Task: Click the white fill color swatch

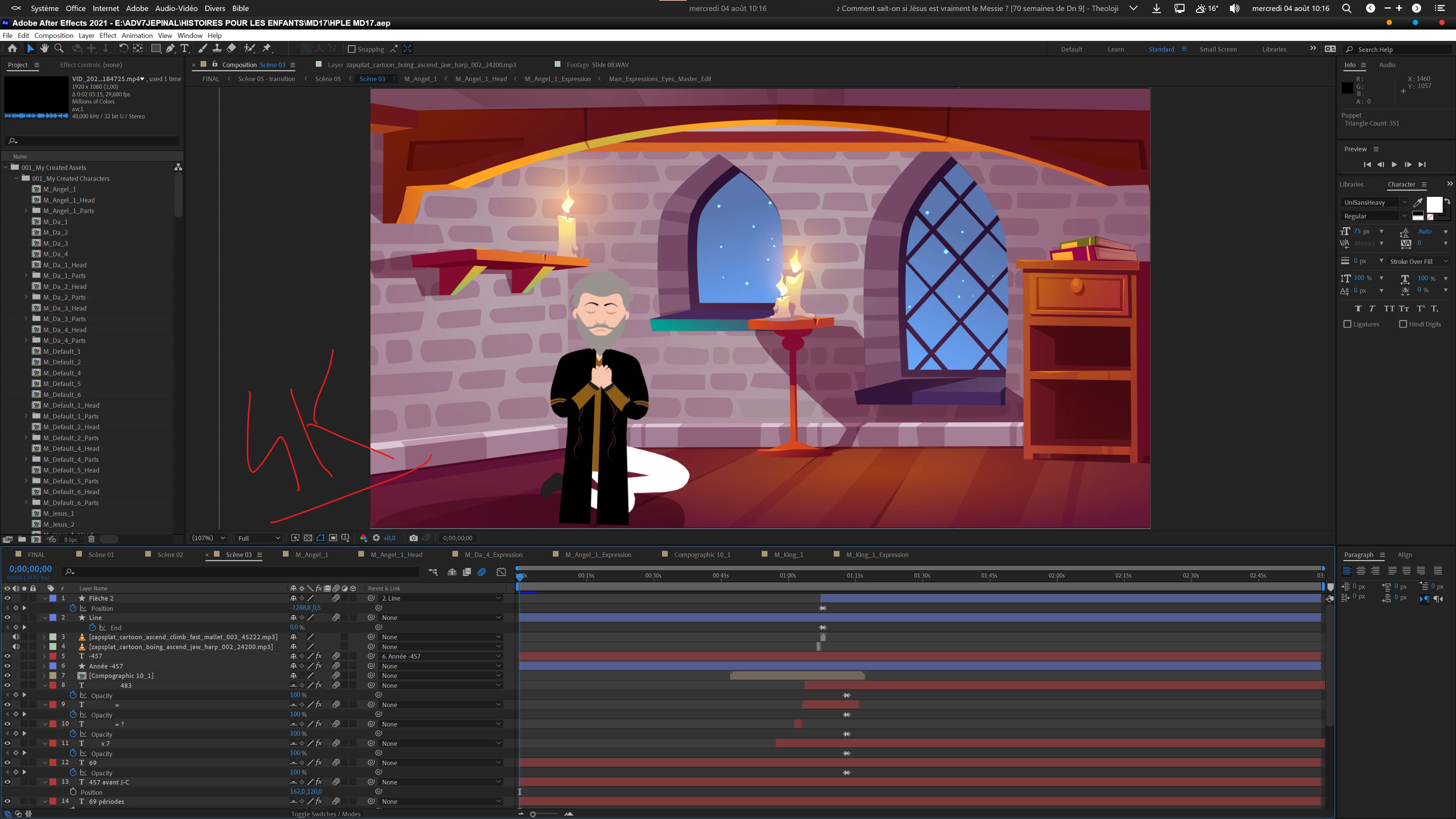Action: [x=1434, y=205]
